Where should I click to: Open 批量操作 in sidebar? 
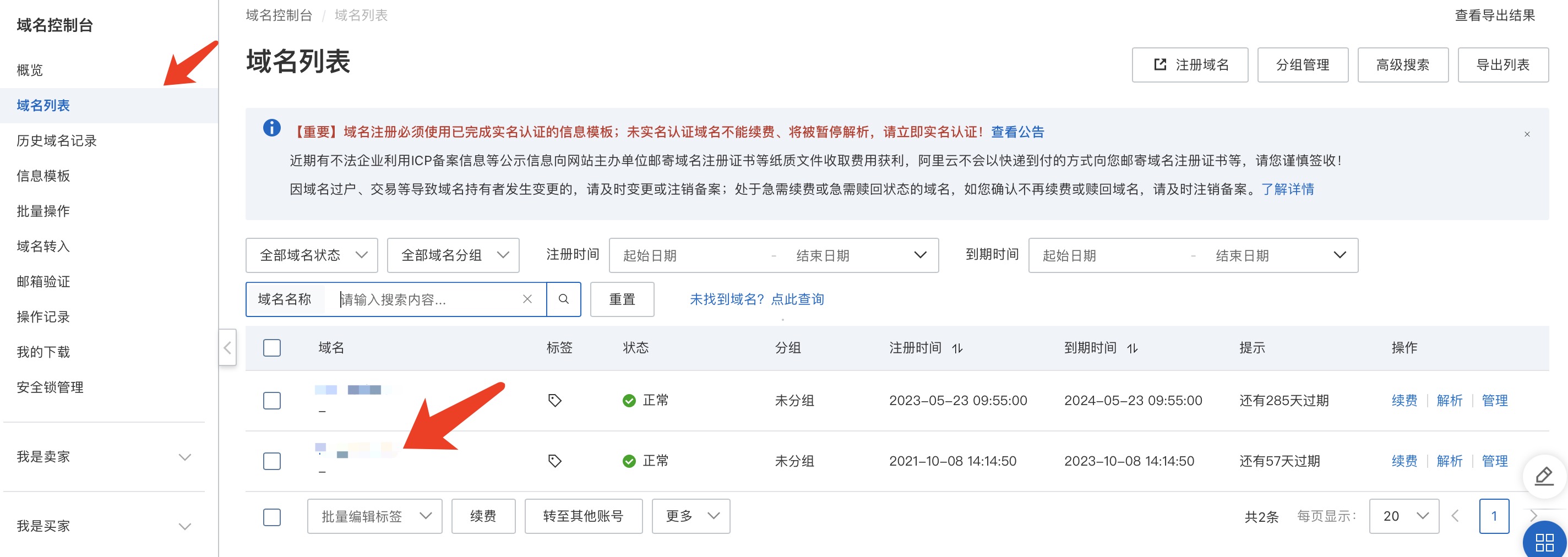(43, 211)
